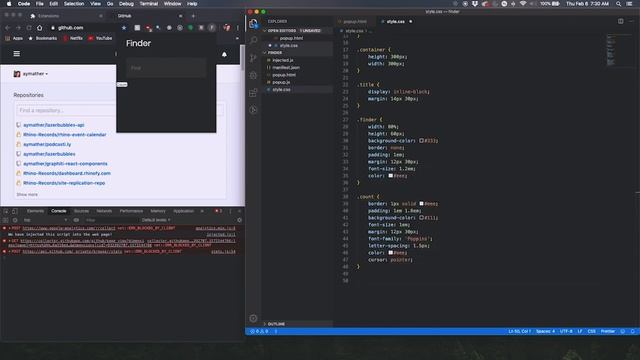
Task: Open the Terminal menu
Action: click(x=149, y=4)
